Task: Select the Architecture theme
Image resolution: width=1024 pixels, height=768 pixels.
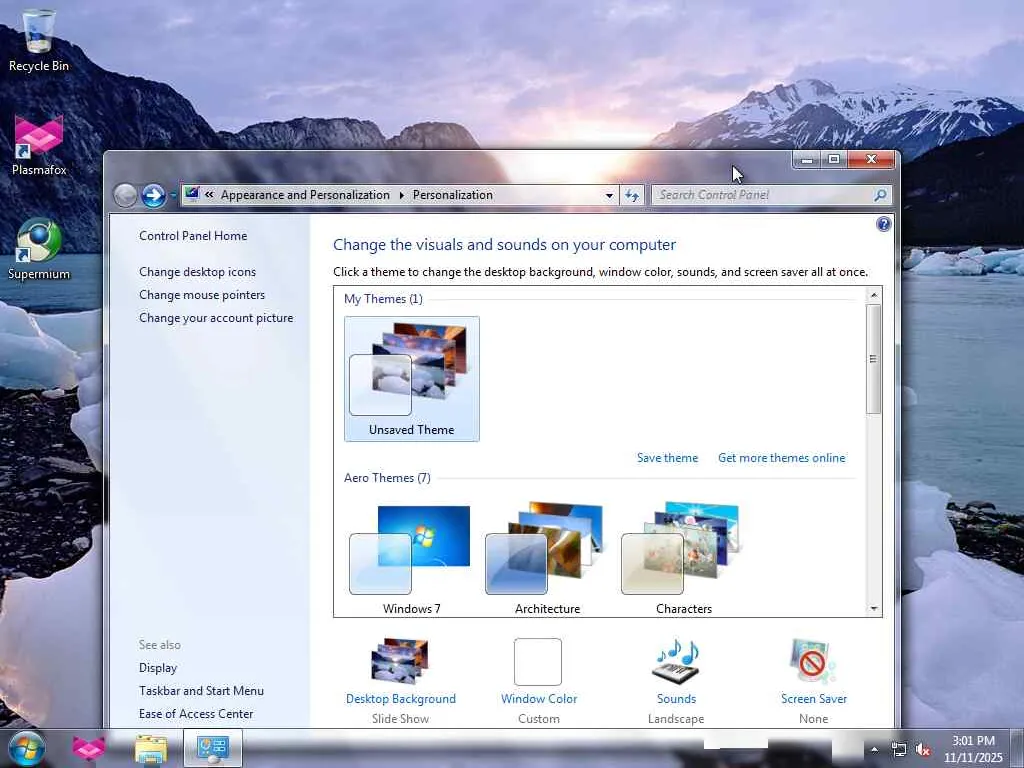Action: coord(547,557)
